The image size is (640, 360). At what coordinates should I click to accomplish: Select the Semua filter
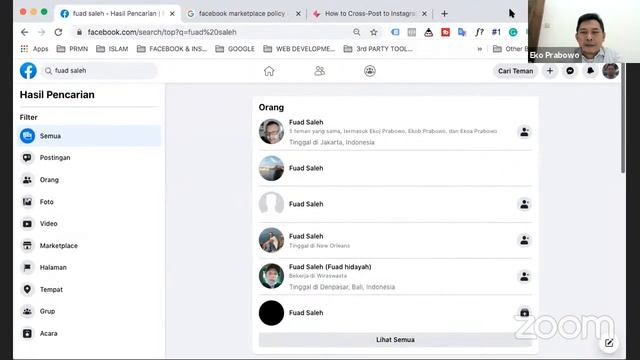click(89, 136)
